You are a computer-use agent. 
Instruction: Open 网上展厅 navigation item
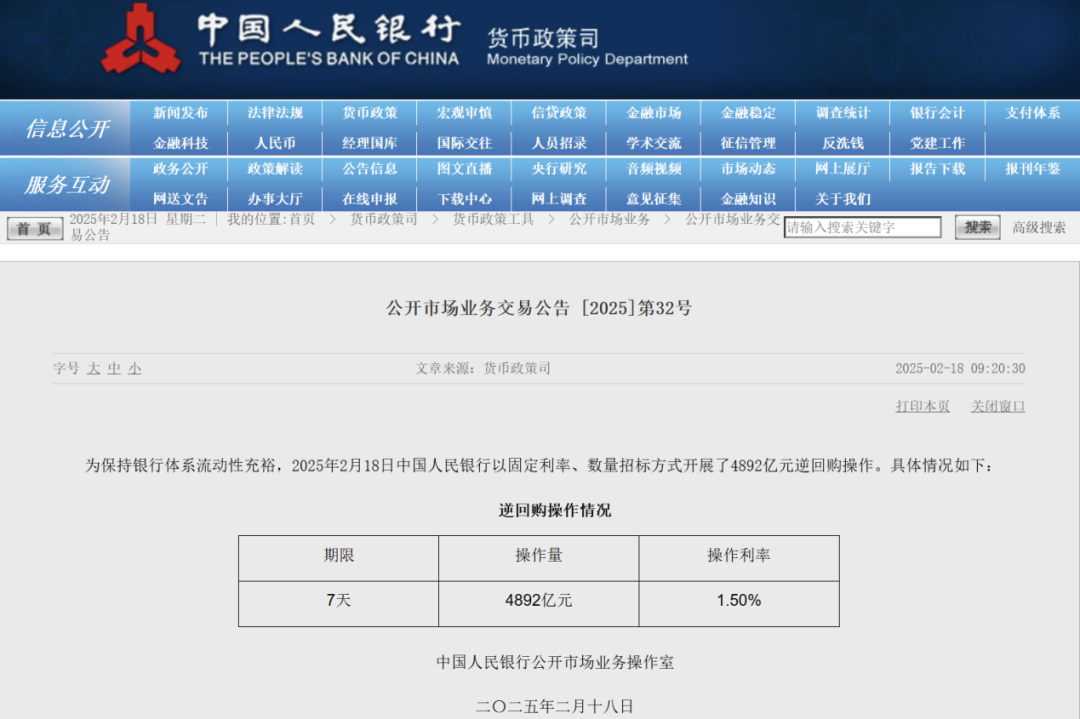click(x=843, y=169)
